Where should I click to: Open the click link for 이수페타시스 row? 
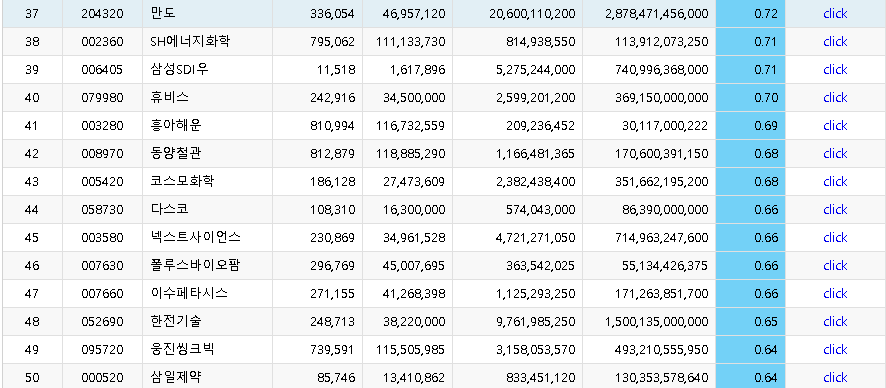[835, 294]
